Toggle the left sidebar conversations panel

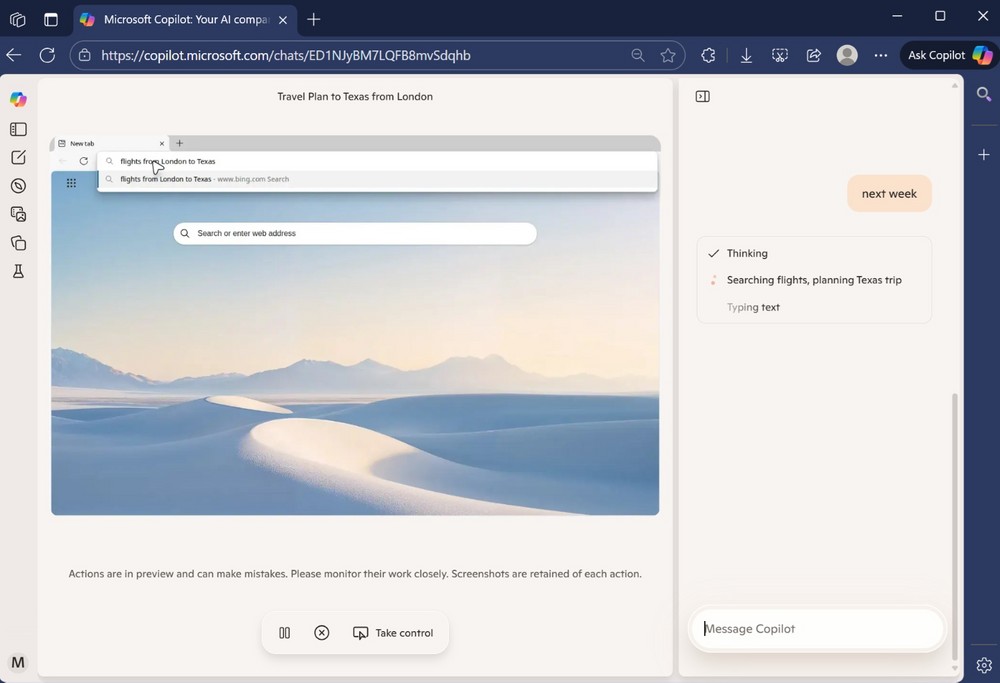[18, 129]
